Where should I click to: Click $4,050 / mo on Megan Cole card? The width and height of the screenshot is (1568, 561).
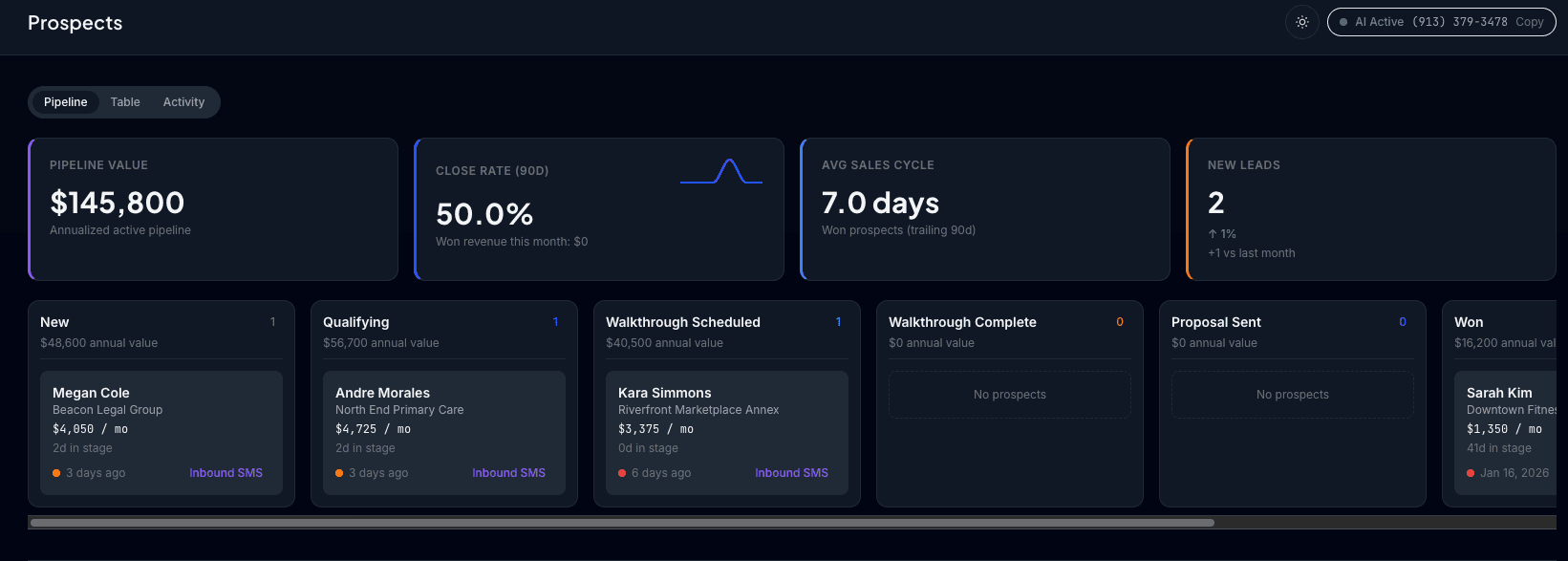click(90, 429)
